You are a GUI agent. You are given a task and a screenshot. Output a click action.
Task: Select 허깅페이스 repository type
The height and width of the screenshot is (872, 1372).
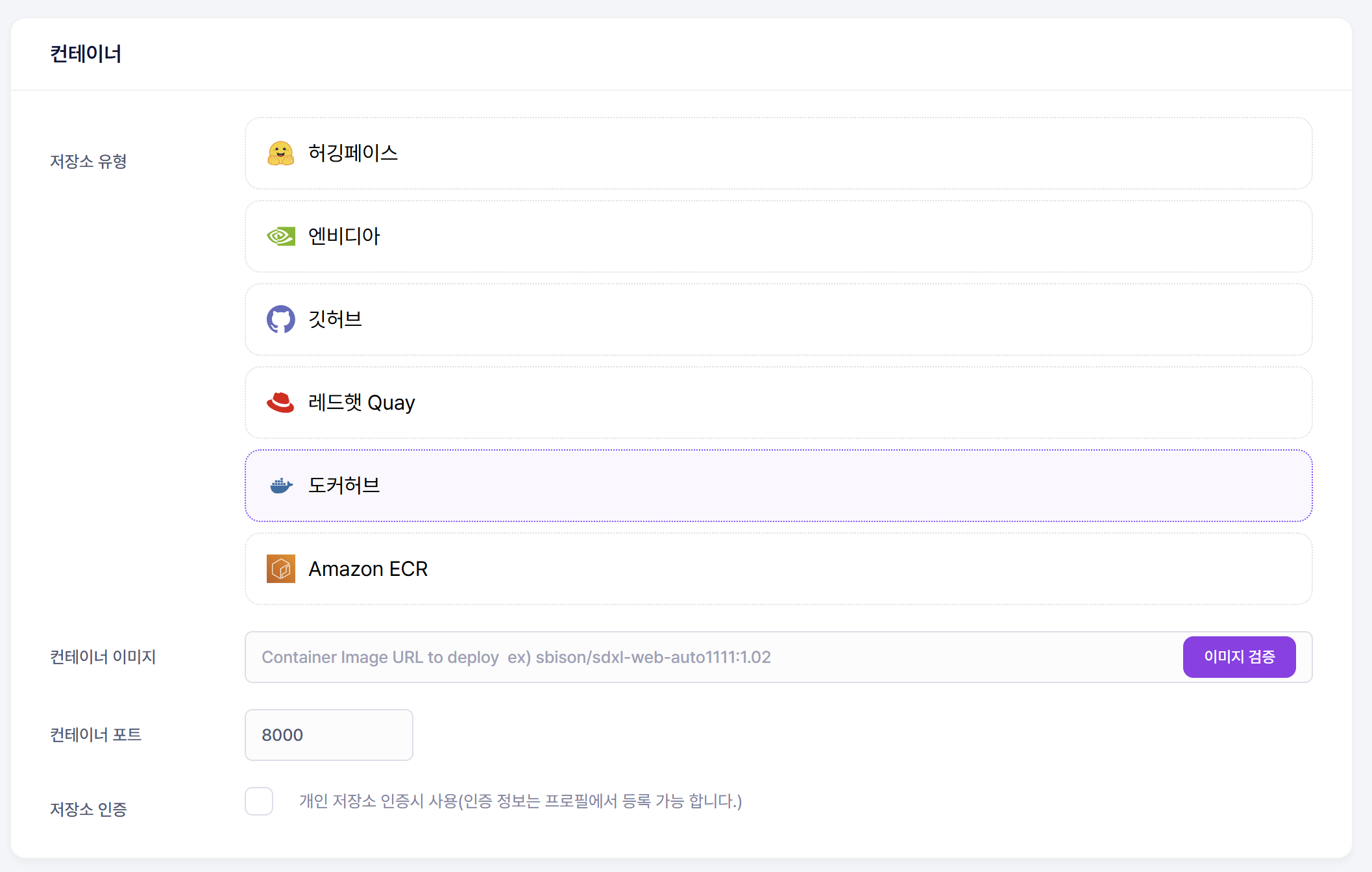pos(778,153)
